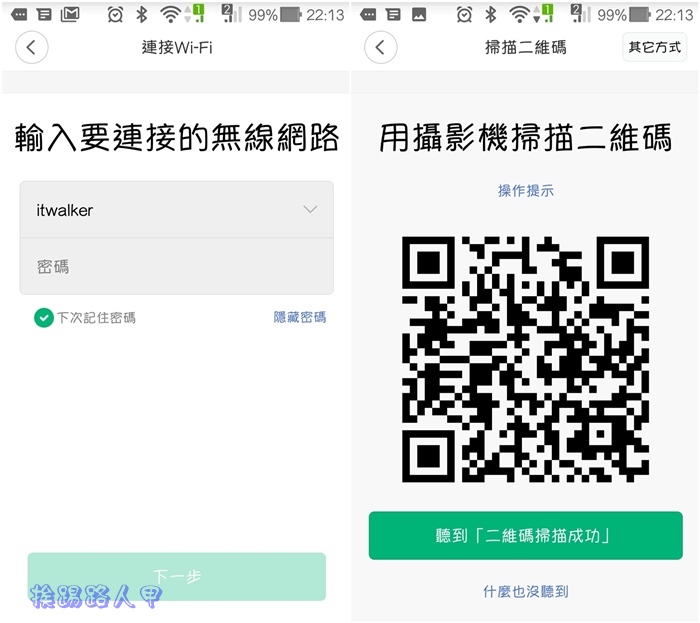Tap the alarm clock icon in the right status bar
Screen dimensions: 700x623
click(x=464, y=15)
